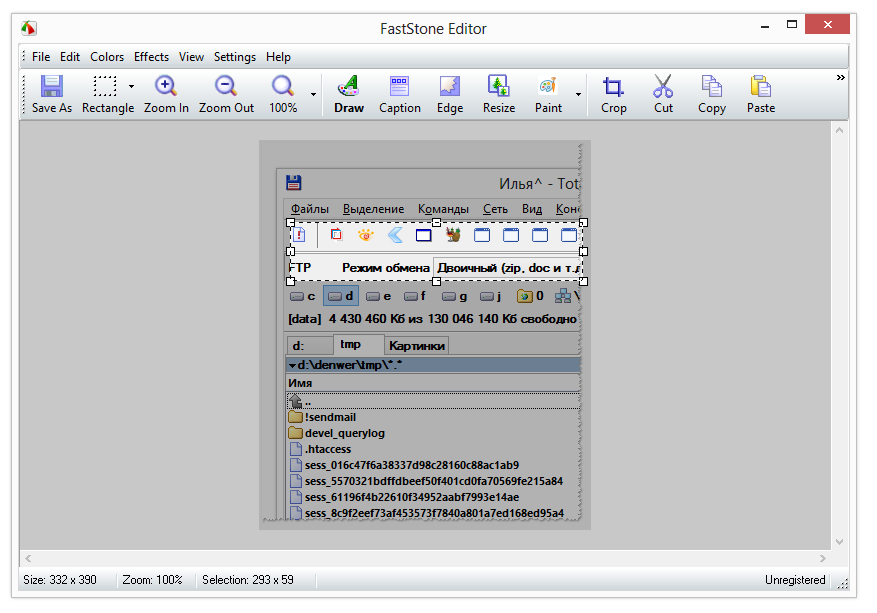This screenshot has width=877, height=613.
Task: Open the Edge effects tool
Action: (x=450, y=95)
